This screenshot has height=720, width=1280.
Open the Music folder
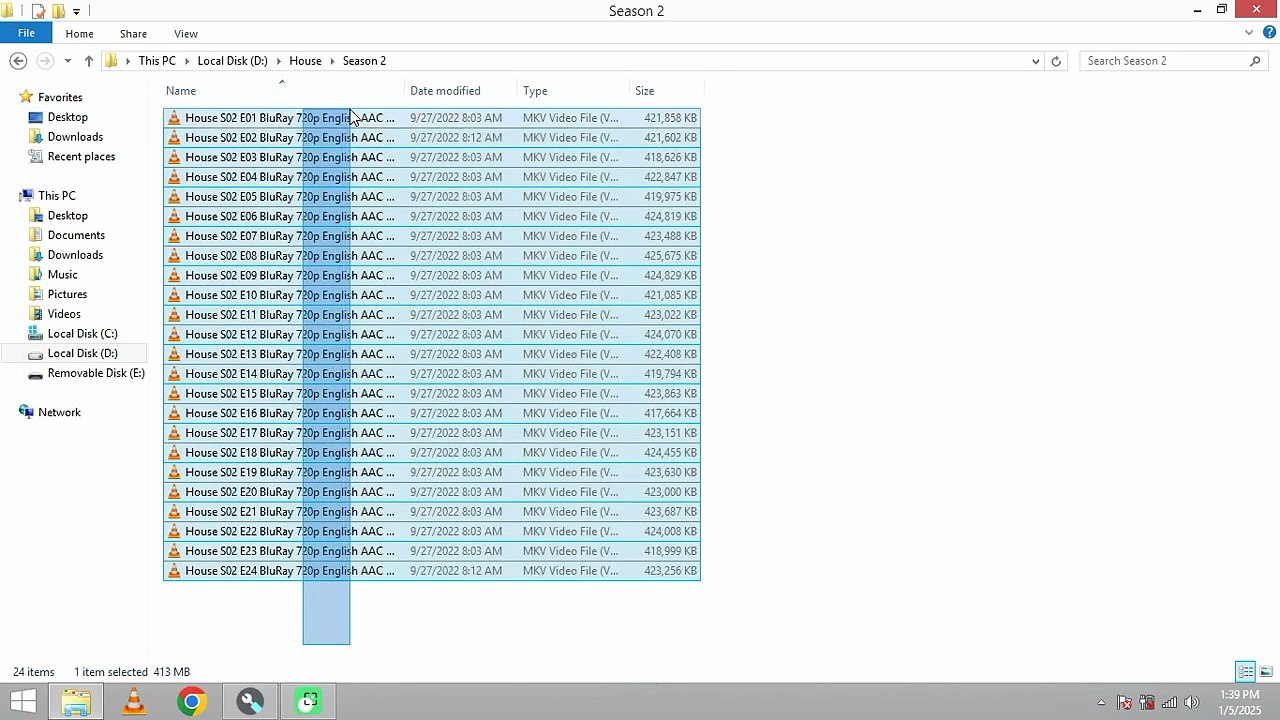(62, 275)
